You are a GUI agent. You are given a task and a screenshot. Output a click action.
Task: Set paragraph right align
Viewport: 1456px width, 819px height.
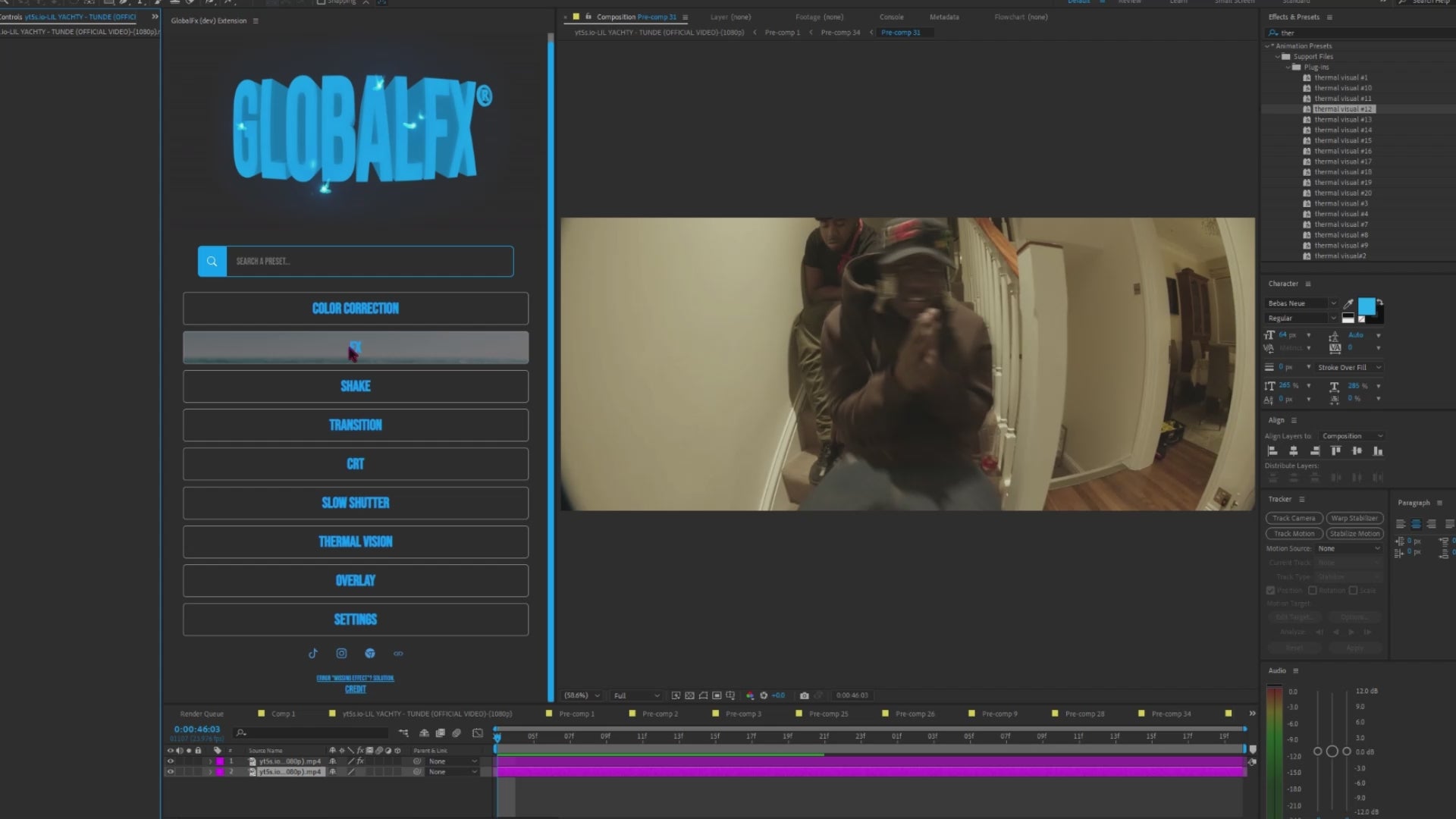click(x=1431, y=524)
